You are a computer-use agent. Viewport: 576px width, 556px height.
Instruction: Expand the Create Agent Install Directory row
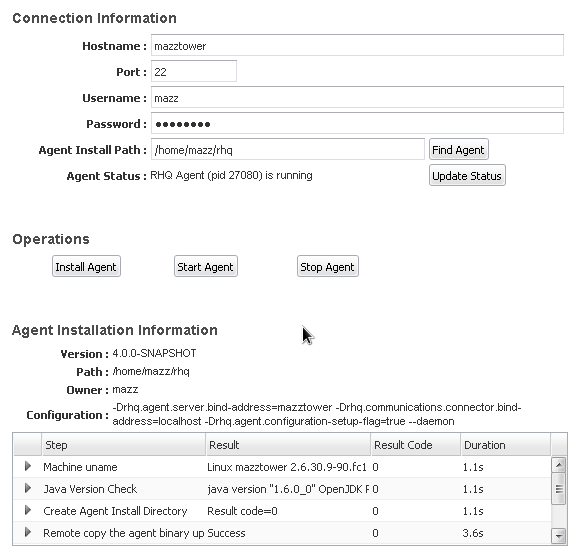coord(28,510)
